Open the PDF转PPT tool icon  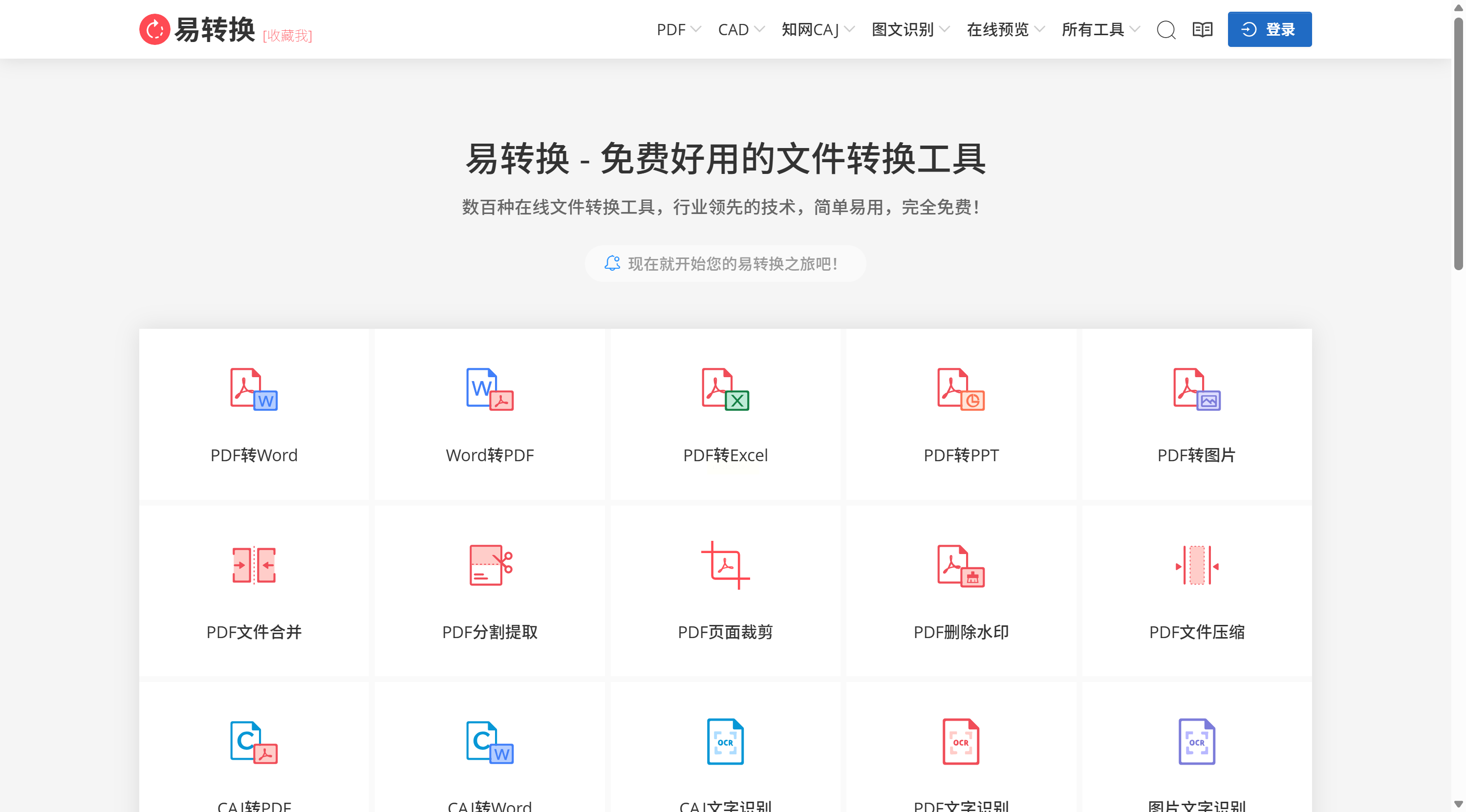[x=961, y=389]
